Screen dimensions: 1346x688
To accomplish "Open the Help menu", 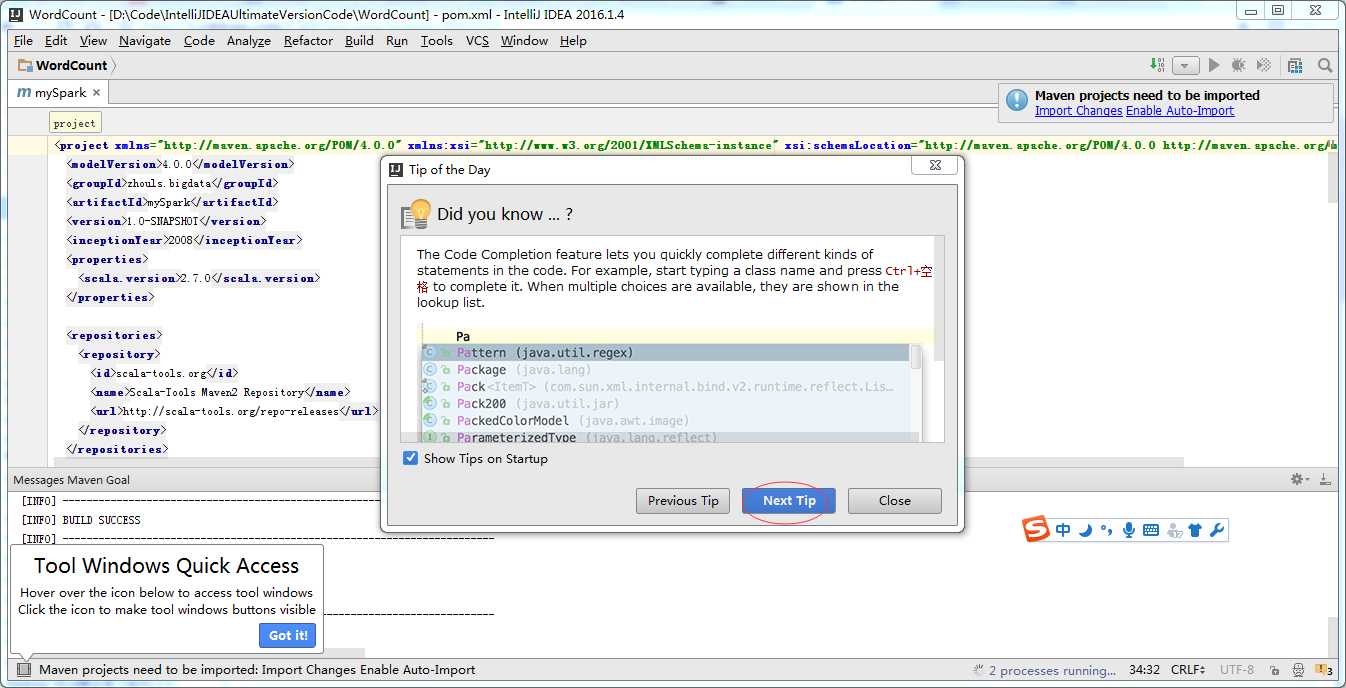I will click(573, 40).
